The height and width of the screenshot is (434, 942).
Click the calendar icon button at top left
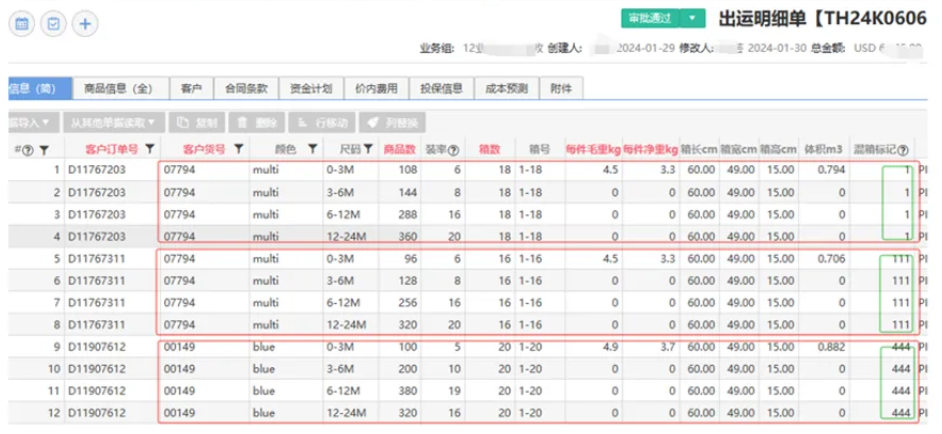[x=22, y=22]
